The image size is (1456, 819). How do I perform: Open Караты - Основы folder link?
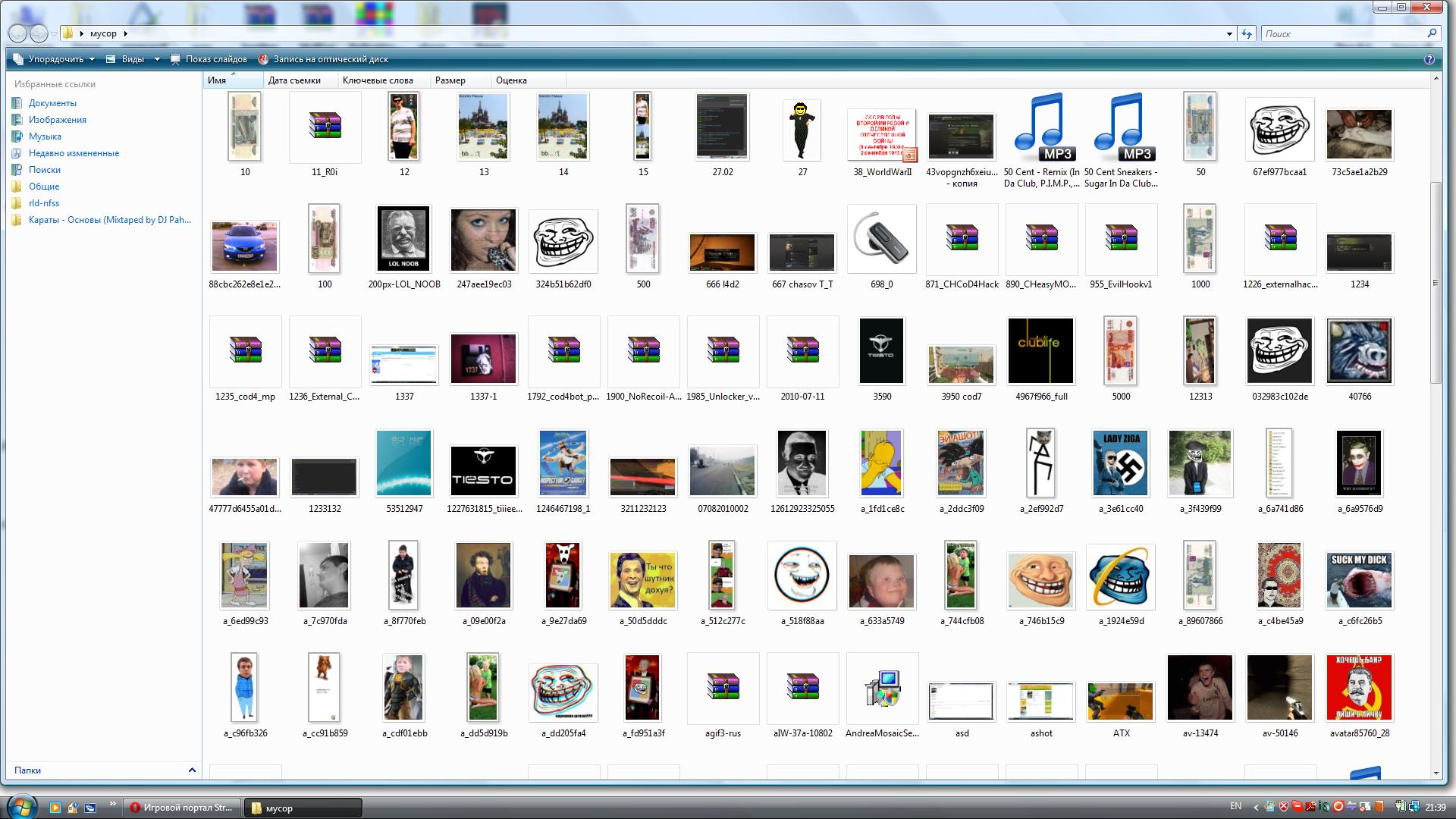click(110, 220)
